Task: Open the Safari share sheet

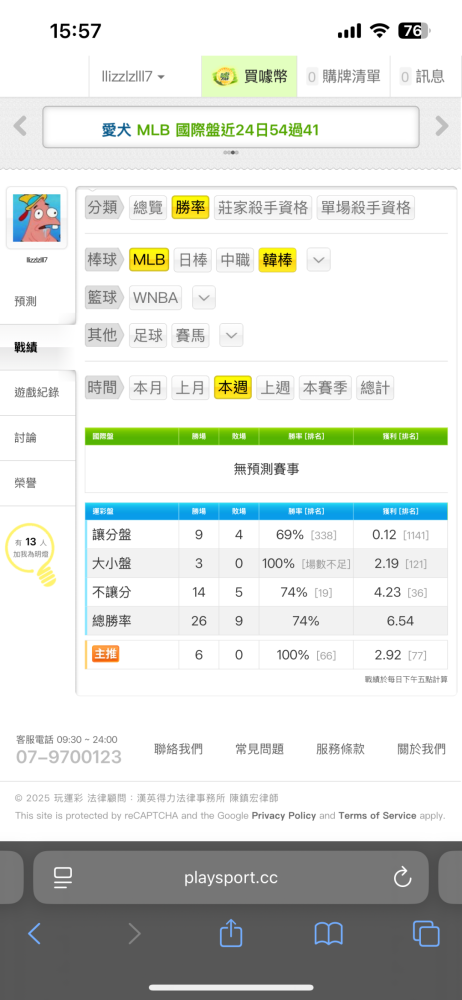Action: 231,932
